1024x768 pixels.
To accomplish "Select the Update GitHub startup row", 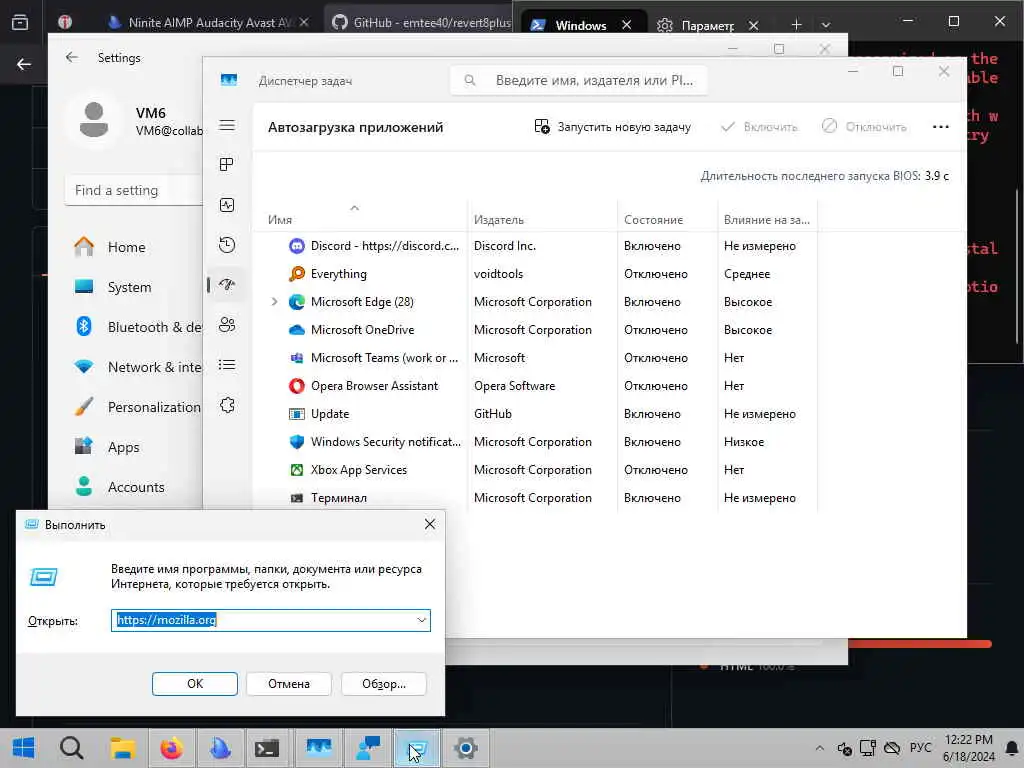I will (x=538, y=414).
